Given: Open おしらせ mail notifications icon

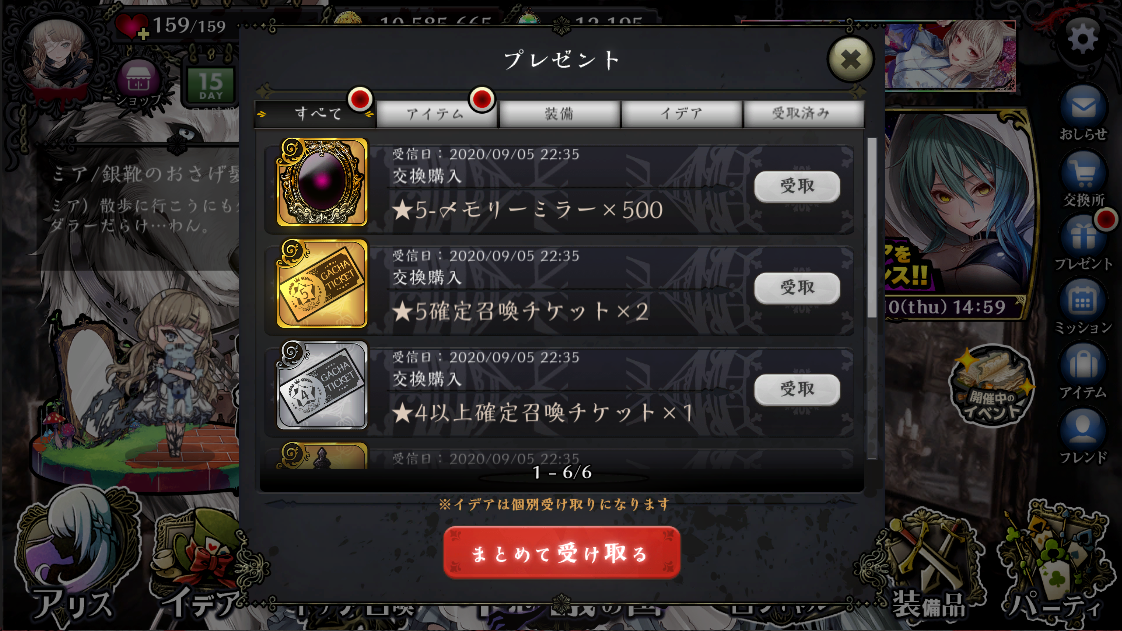Looking at the screenshot, I should click(x=1083, y=112).
